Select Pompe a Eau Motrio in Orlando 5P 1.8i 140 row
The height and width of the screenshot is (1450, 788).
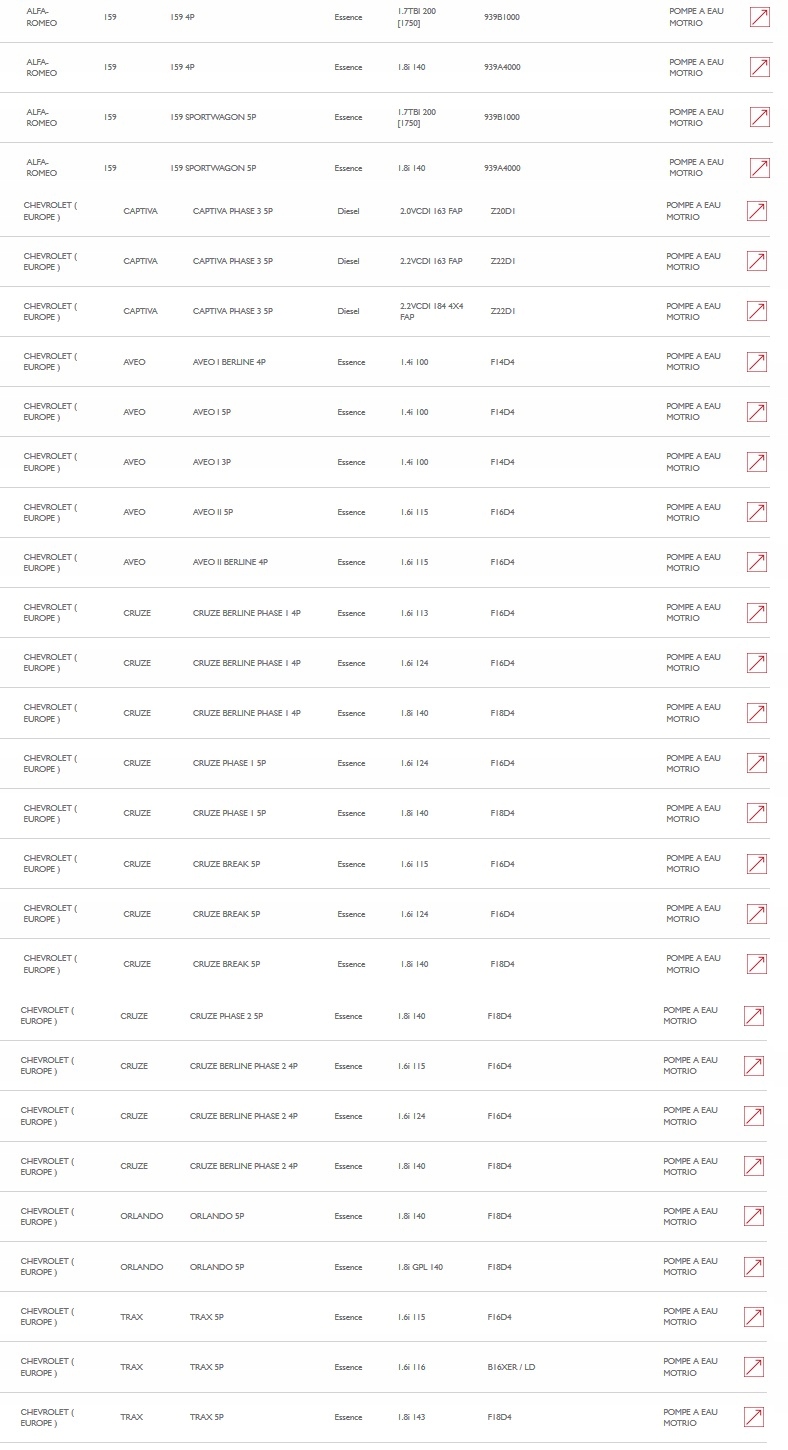click(x=691, y=1216)
